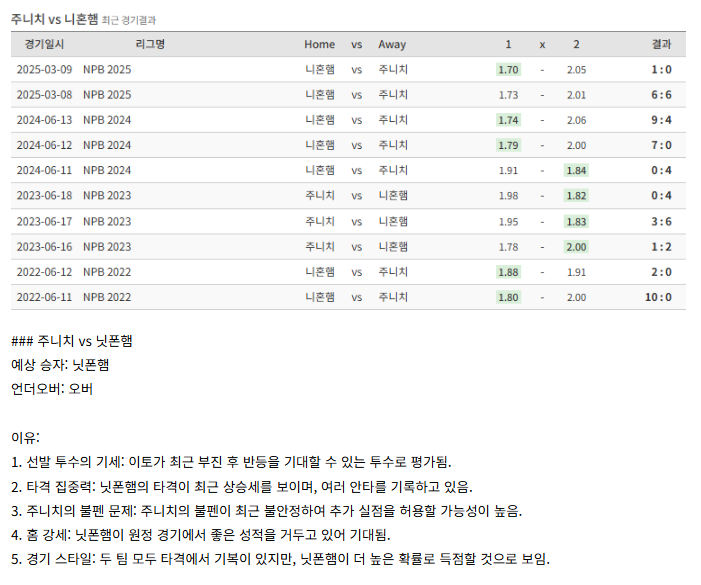Click reason 3 about 주니치의 불펜 문제

[x=266, y=510]
